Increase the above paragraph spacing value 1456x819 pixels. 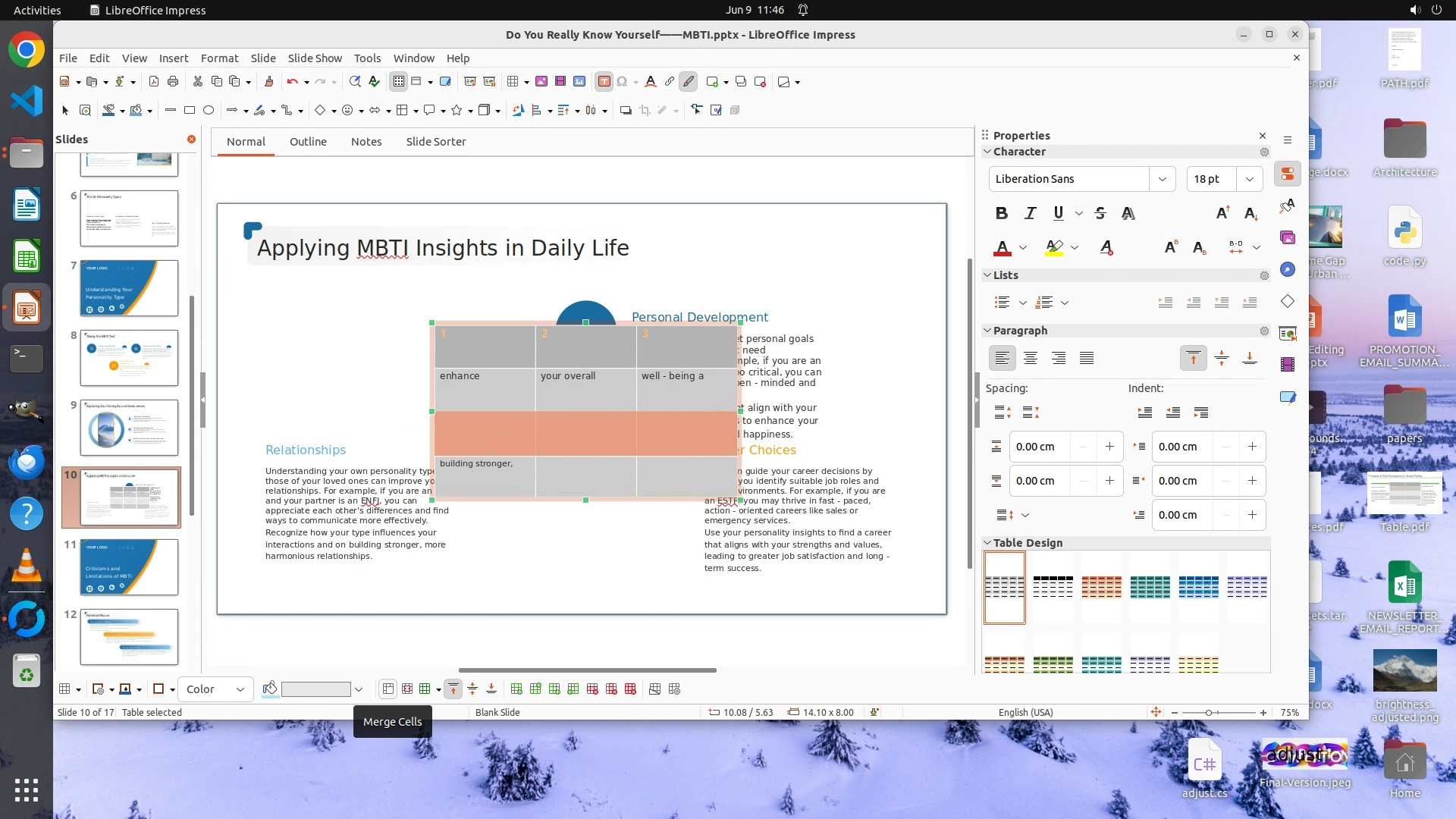1109,447
